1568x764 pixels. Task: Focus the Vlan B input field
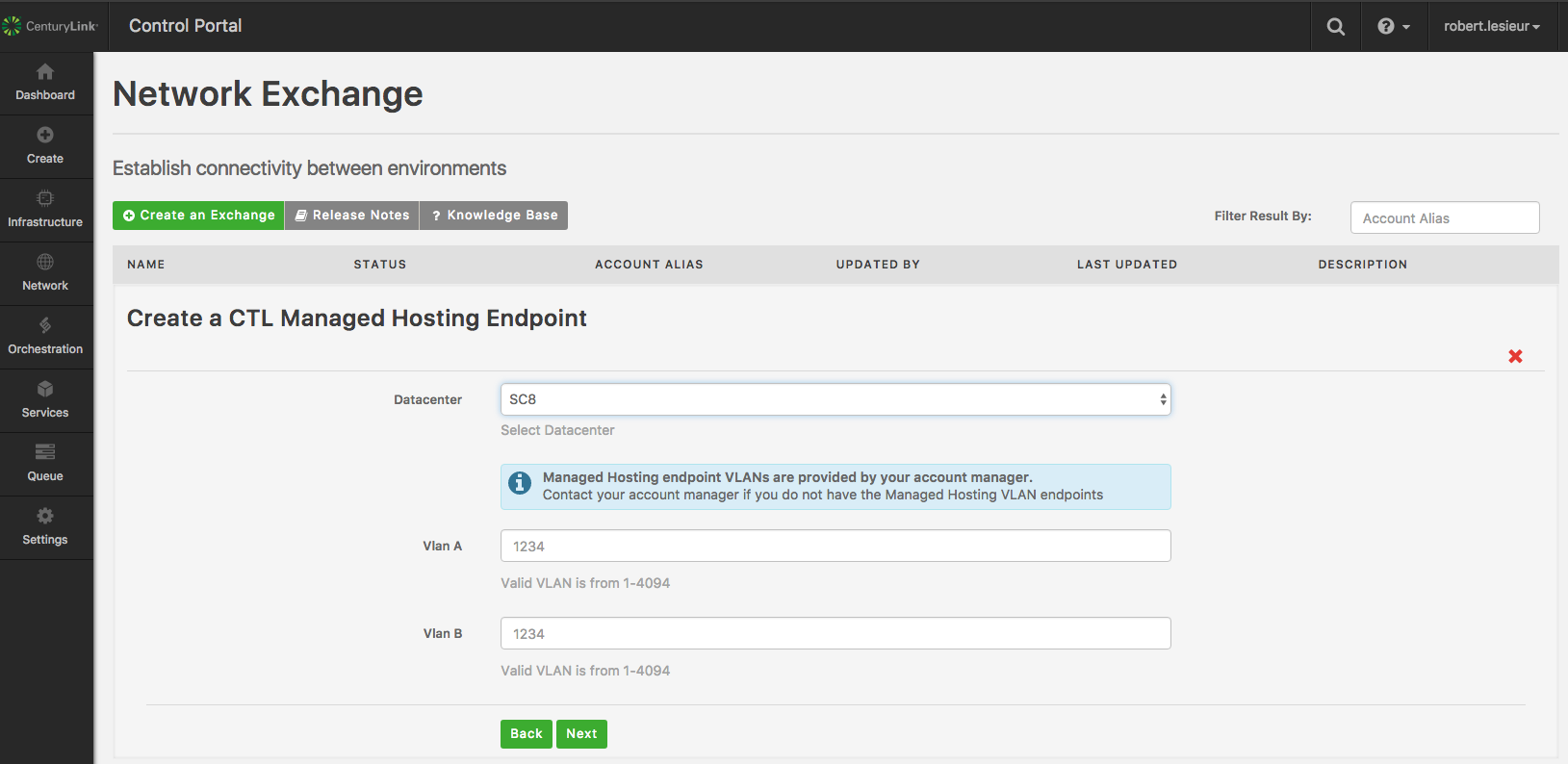point(835,633)
